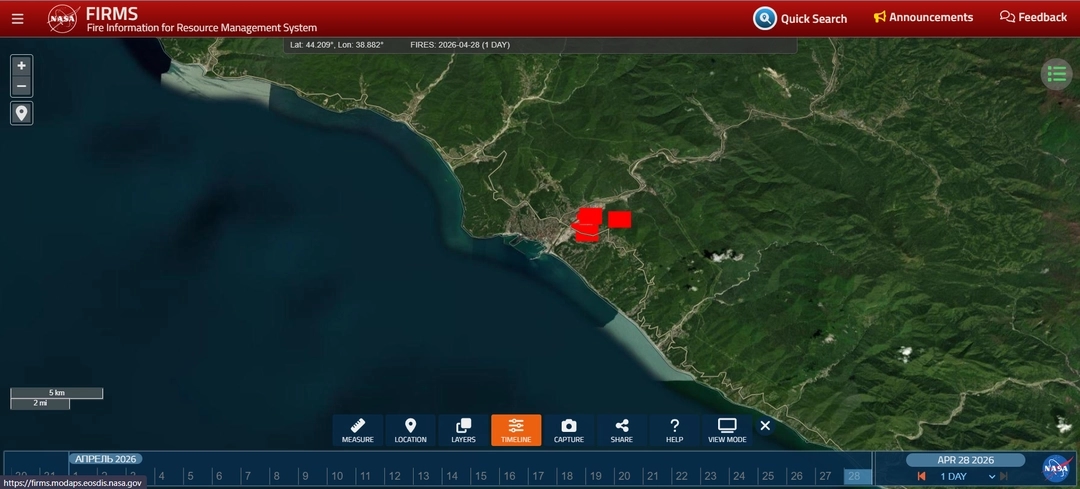Expand the 1 DAY range dropdown

[x=992, y=477]
